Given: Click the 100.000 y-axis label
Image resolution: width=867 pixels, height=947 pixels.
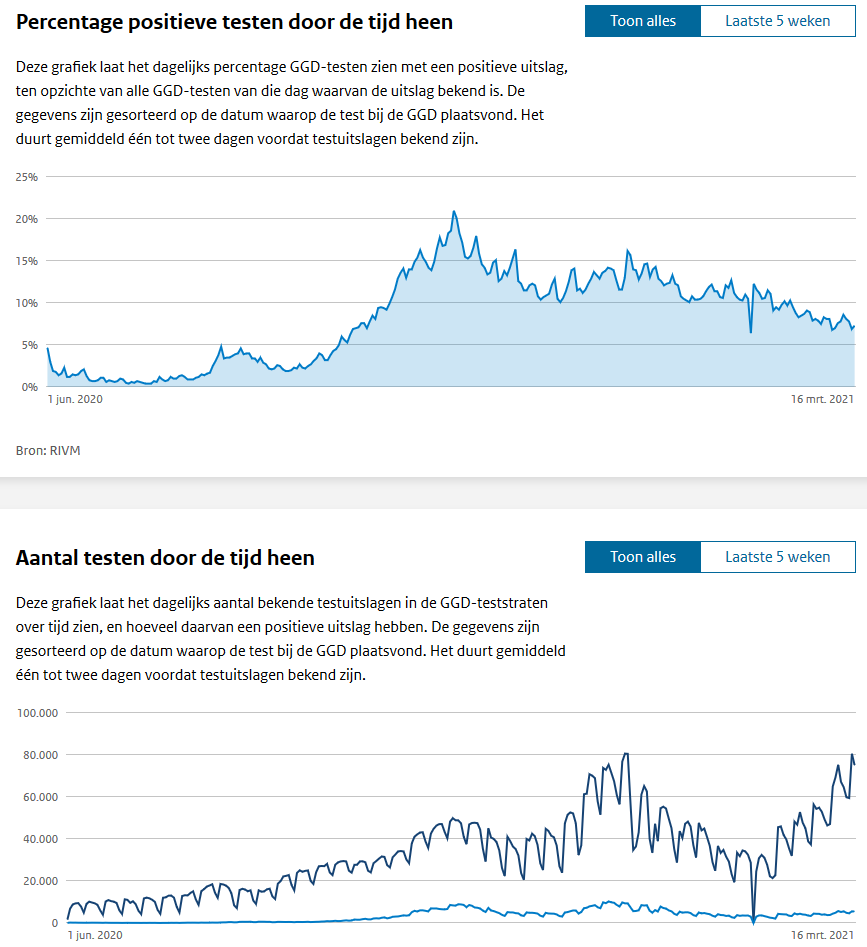Looking at the screenshot, I should coord(38,713).
